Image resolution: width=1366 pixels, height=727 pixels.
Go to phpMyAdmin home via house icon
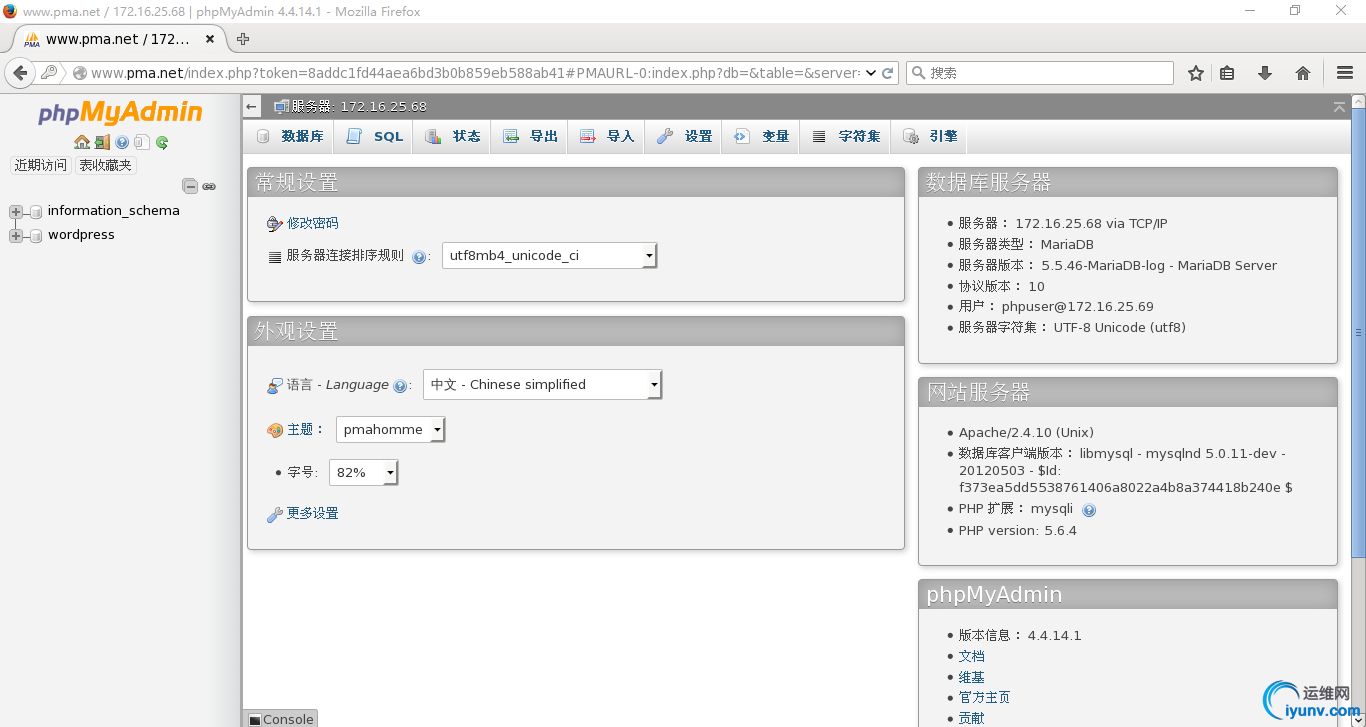pos(82,142)
